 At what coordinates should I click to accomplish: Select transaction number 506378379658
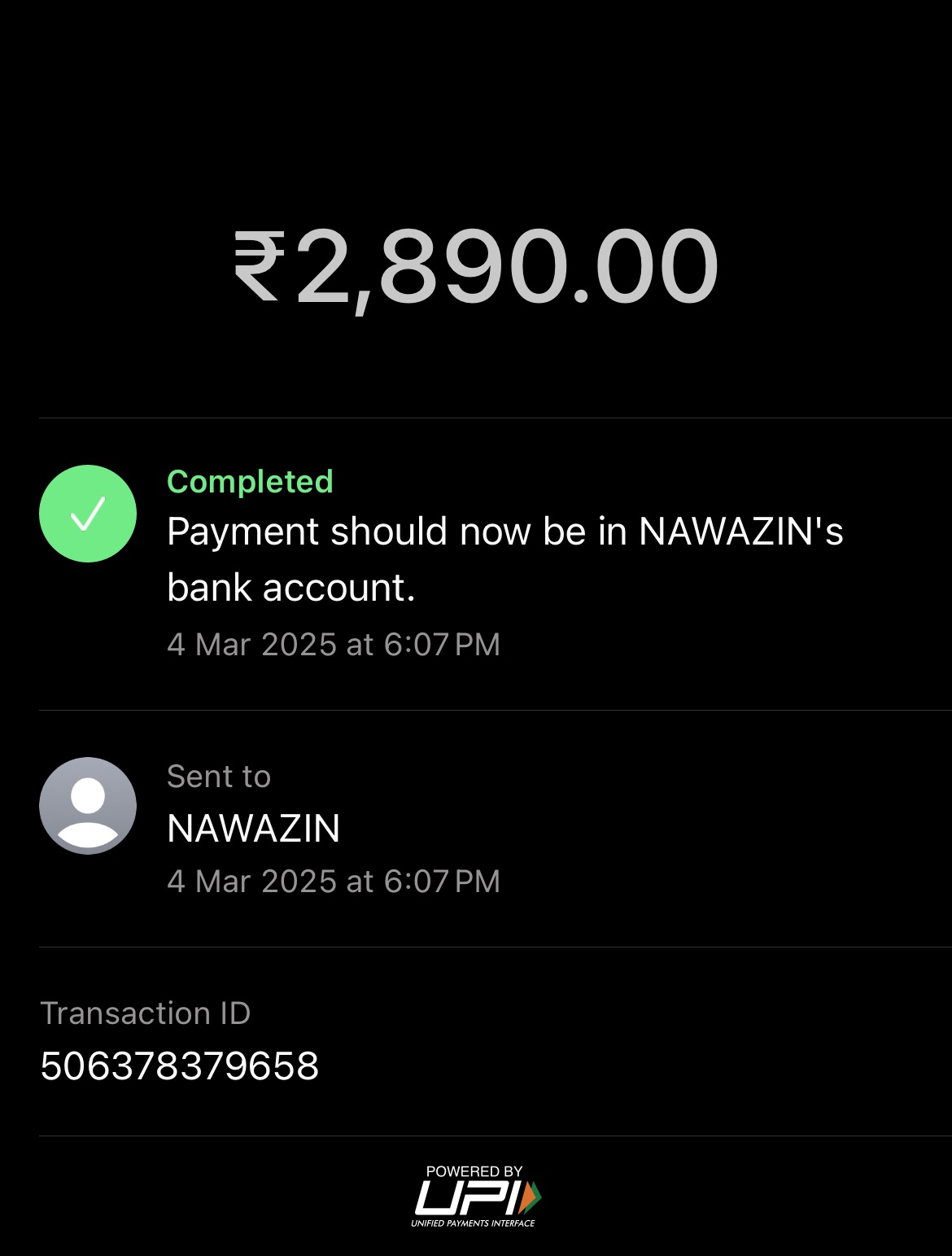coord(179,1066)
